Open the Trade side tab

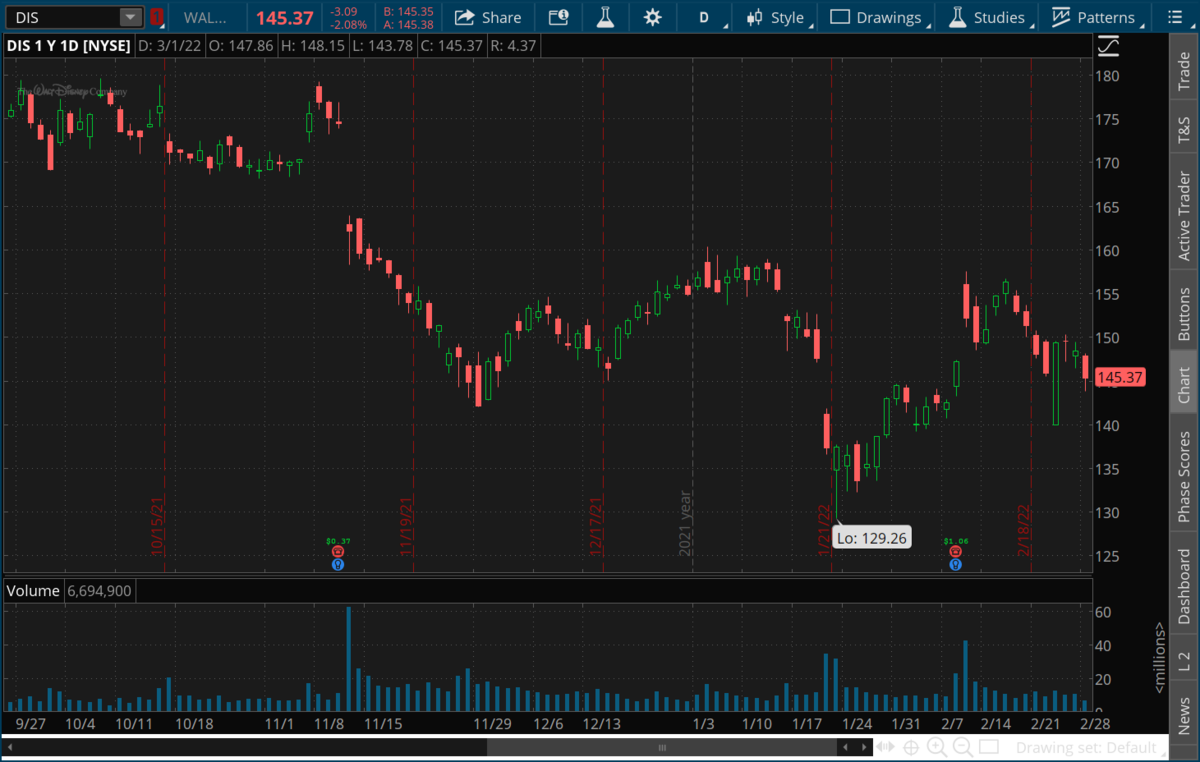tap(1184, 70)
